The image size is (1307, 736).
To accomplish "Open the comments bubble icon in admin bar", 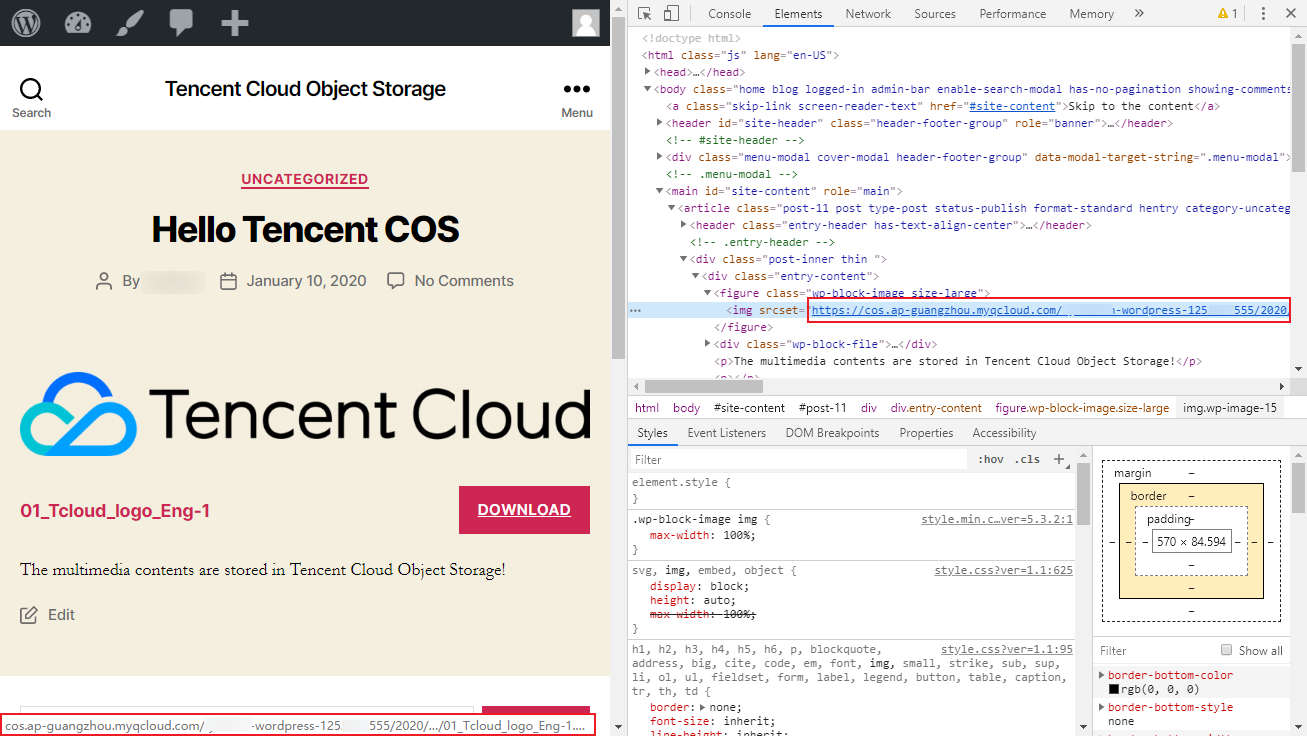I will click(x=182, y=22).
